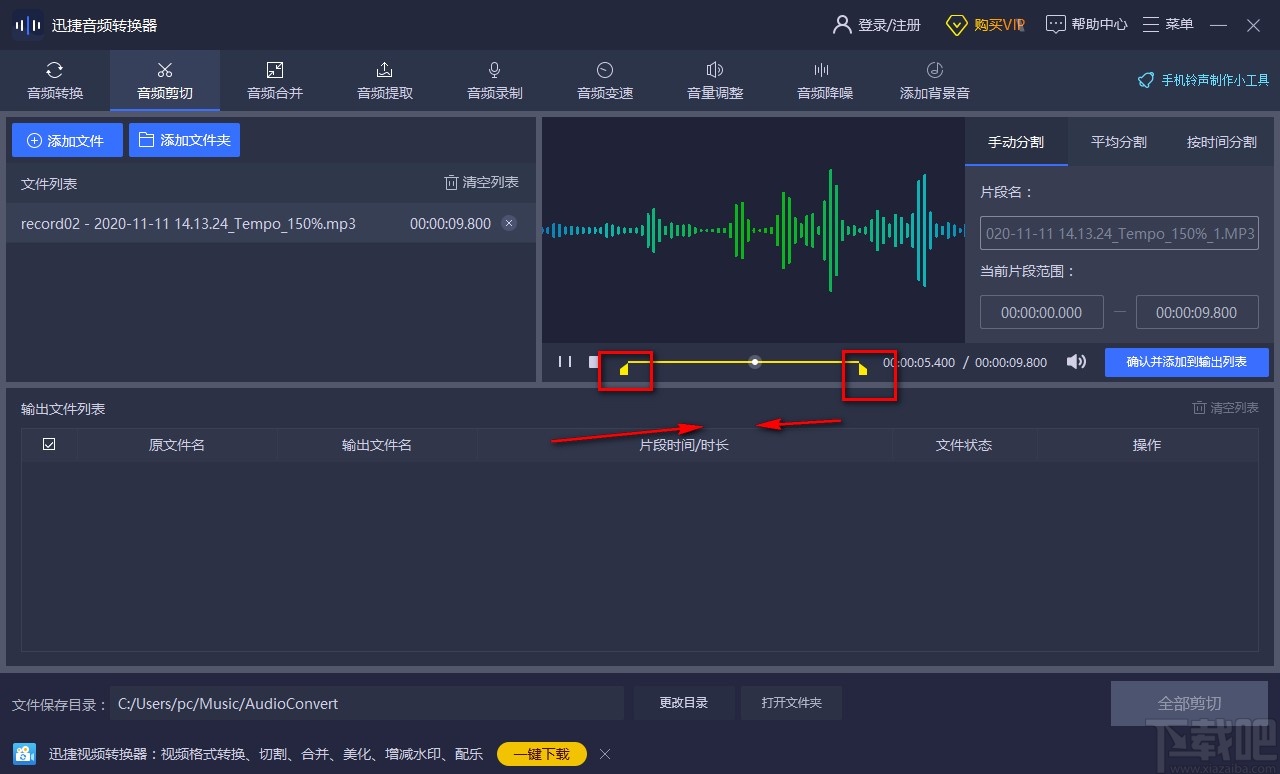
Task: Open the 音量调整 tool
Action: click(x=714, y=80)
